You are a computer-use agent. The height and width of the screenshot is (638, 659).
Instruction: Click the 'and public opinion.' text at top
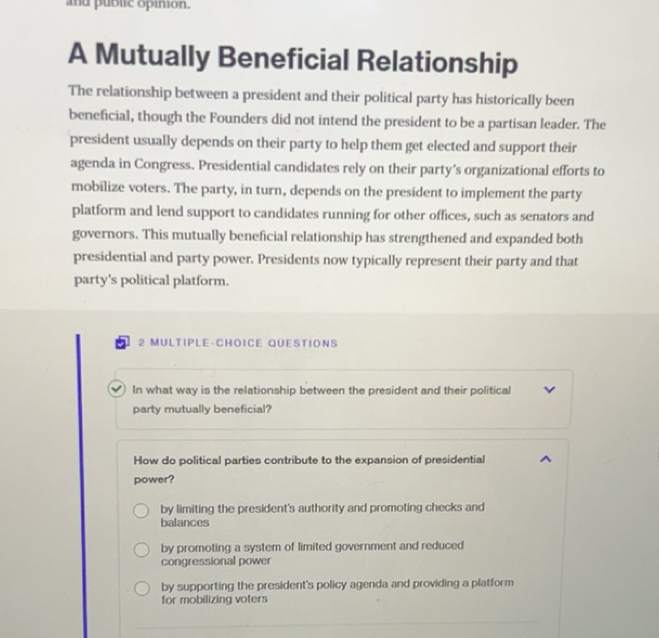coord(125,5)
